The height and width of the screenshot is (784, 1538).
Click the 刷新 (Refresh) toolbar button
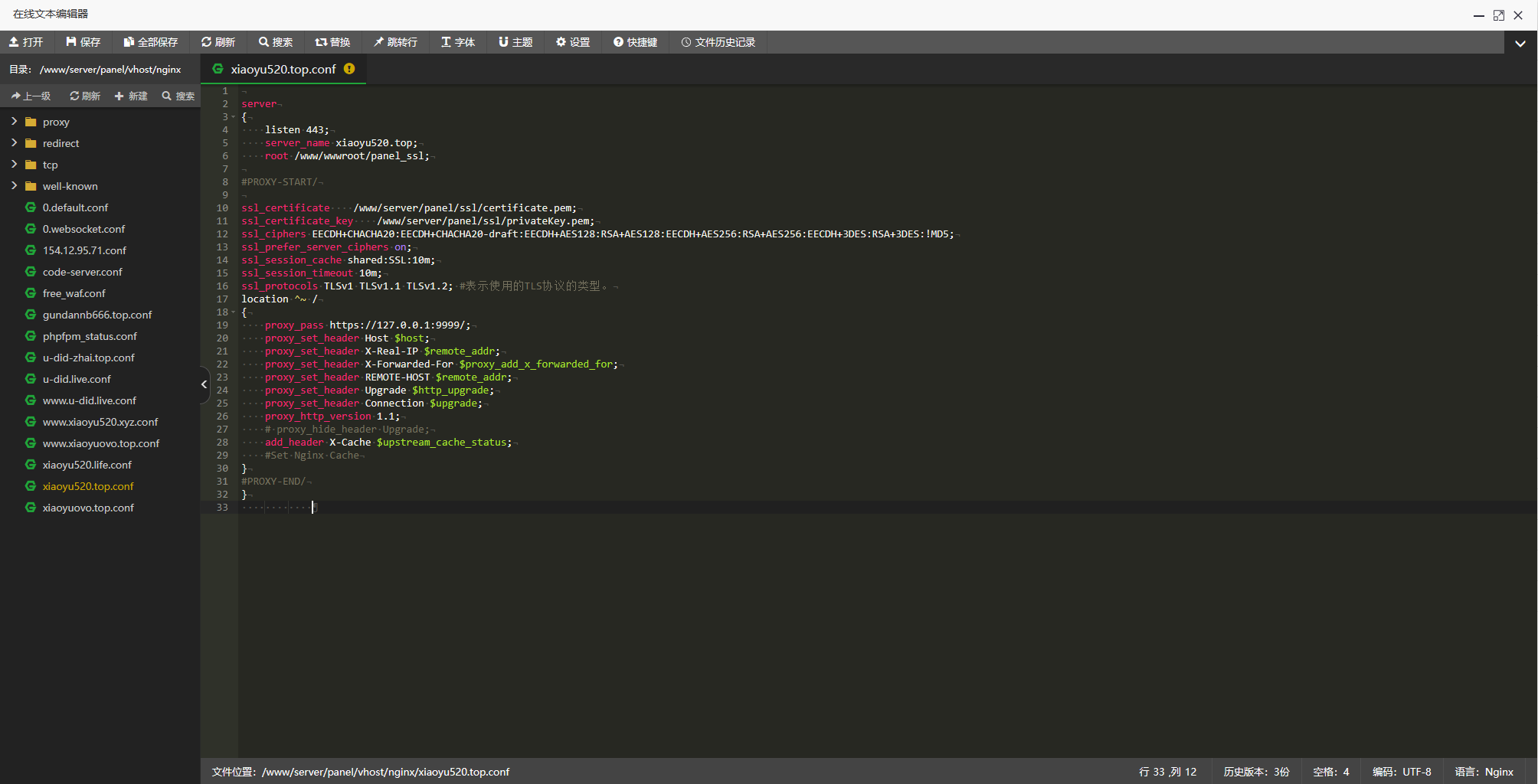pyautogui.click(x=218, y=42)
